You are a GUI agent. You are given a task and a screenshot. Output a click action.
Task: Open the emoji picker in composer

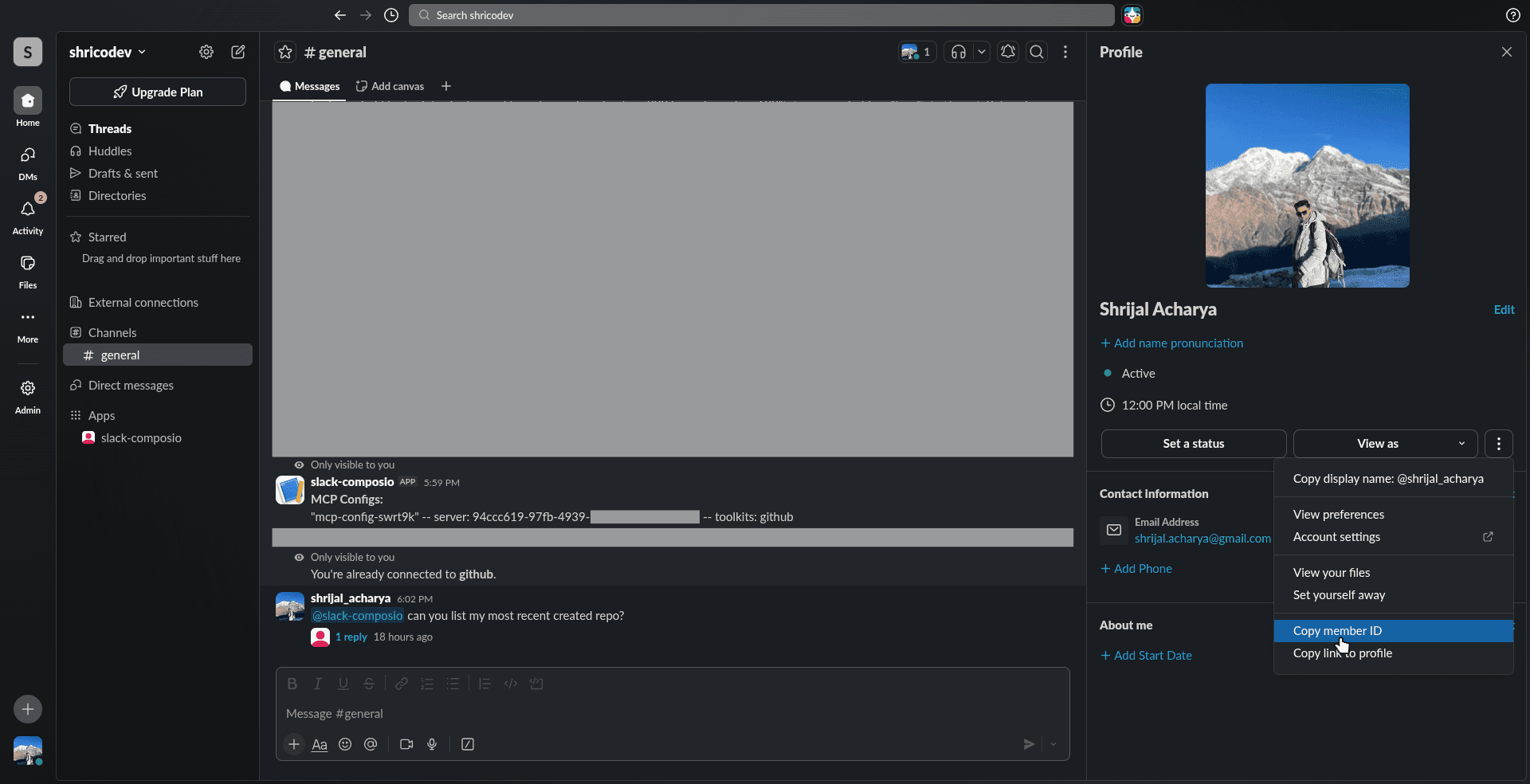pyautogui.click(x=345, y=744)
